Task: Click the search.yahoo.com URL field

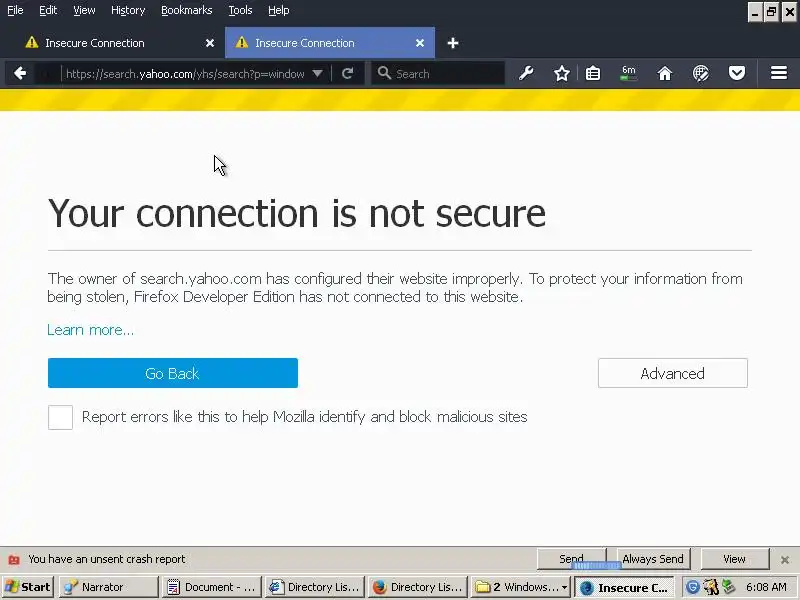Action: coord(185,73)
